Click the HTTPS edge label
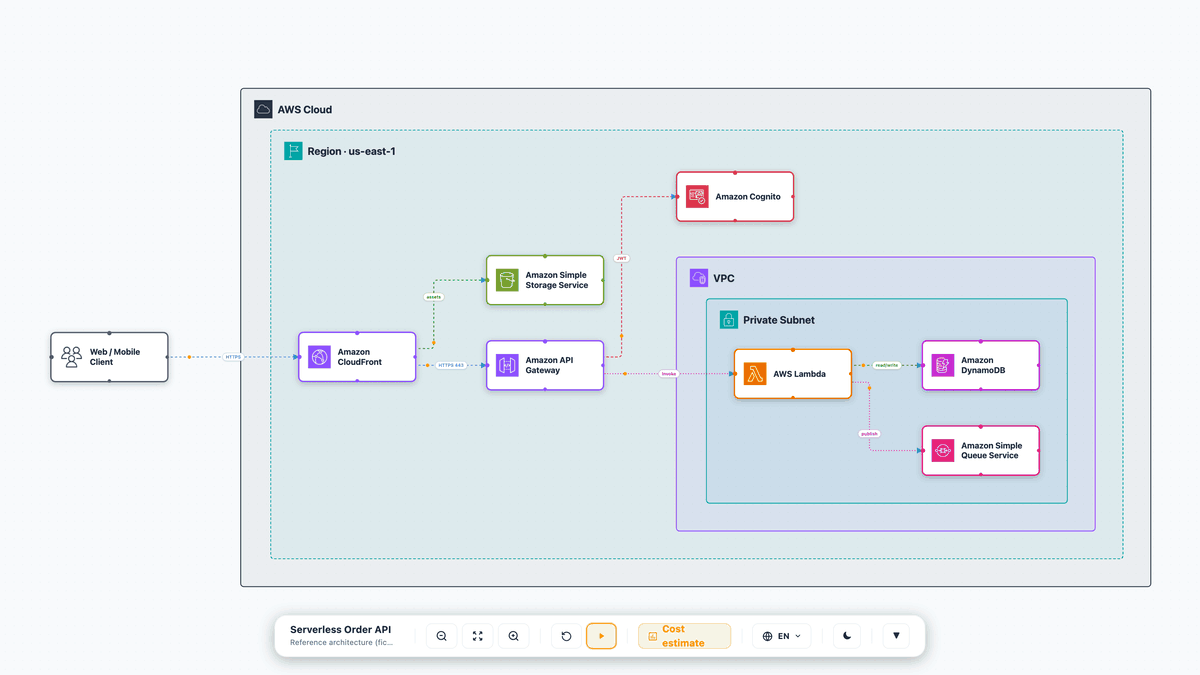The width and height of the screenshot is (1200, 675). (233, 357)
